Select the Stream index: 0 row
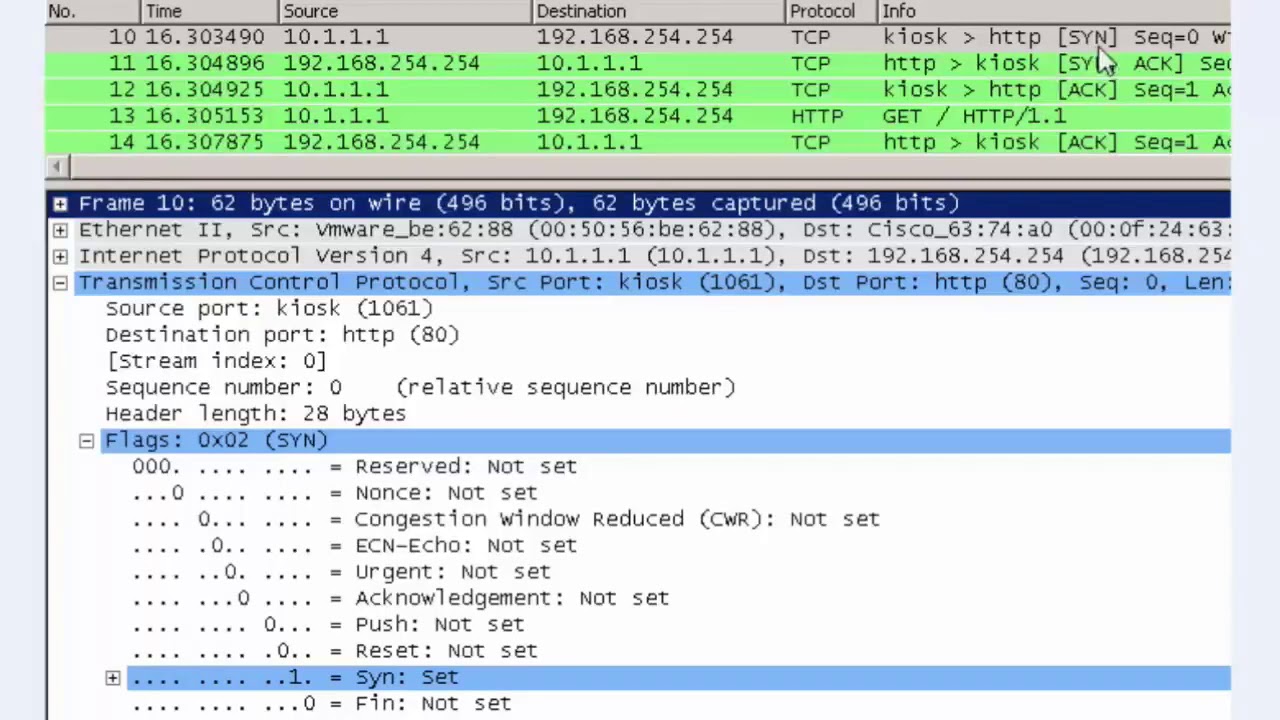 tap(216, 361)
